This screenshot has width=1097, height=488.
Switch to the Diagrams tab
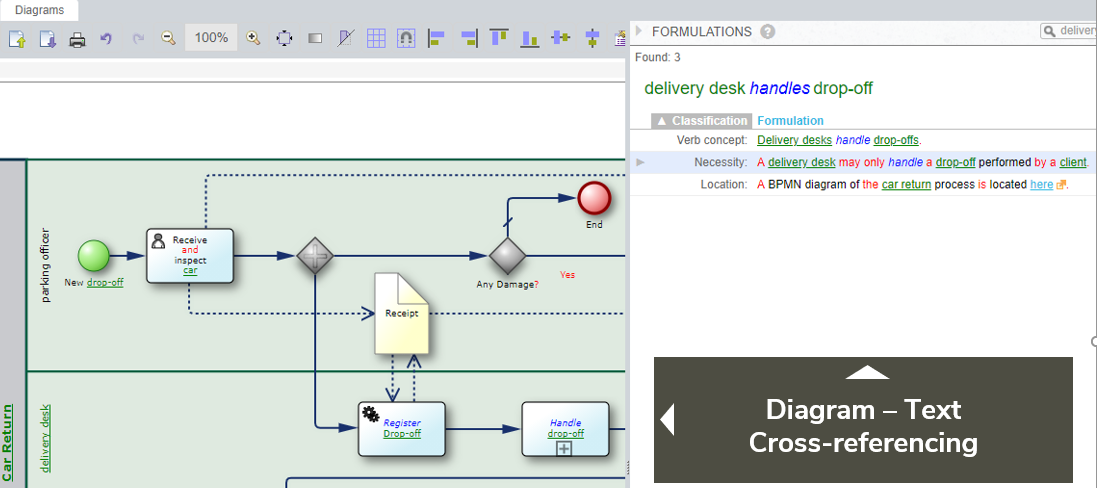pos(39,10)
